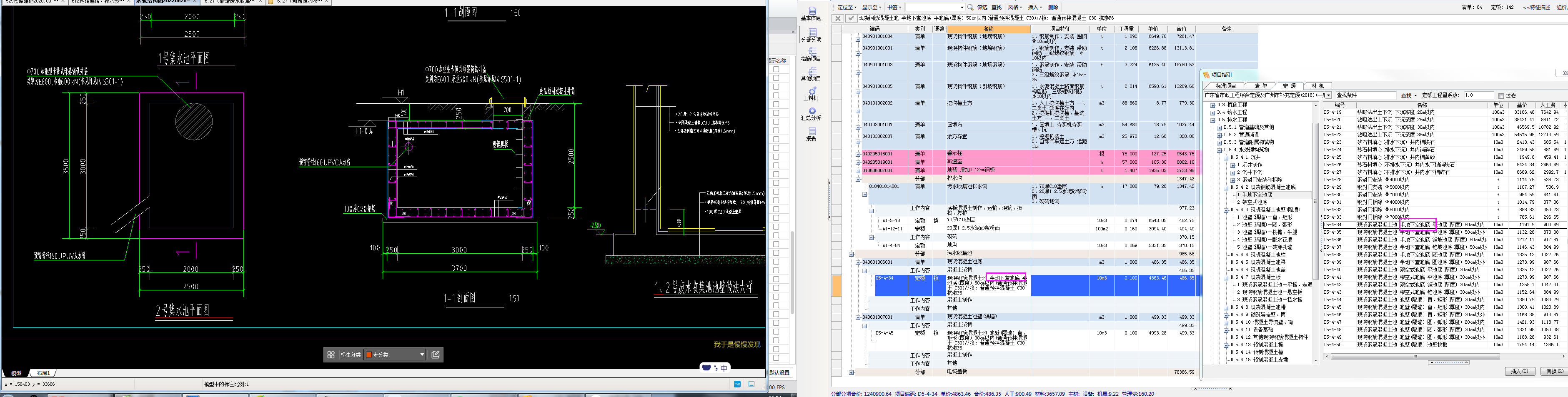1568x397 pixels.
Task: Switch to the 布局1 layout tab
Action: (x=44, y=373)
